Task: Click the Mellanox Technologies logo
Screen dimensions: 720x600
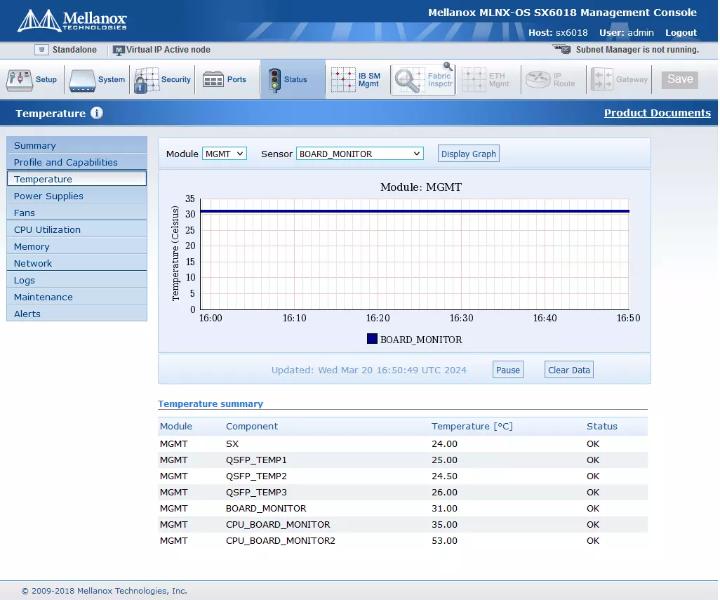Action: coord(72,21)
